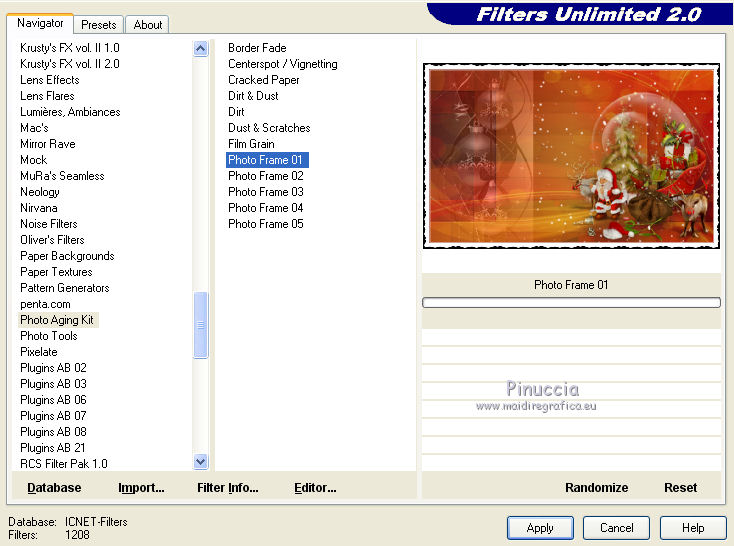The image size is (734, 546).
Task: Select Plugins AB 08 category
Action: 53,432
